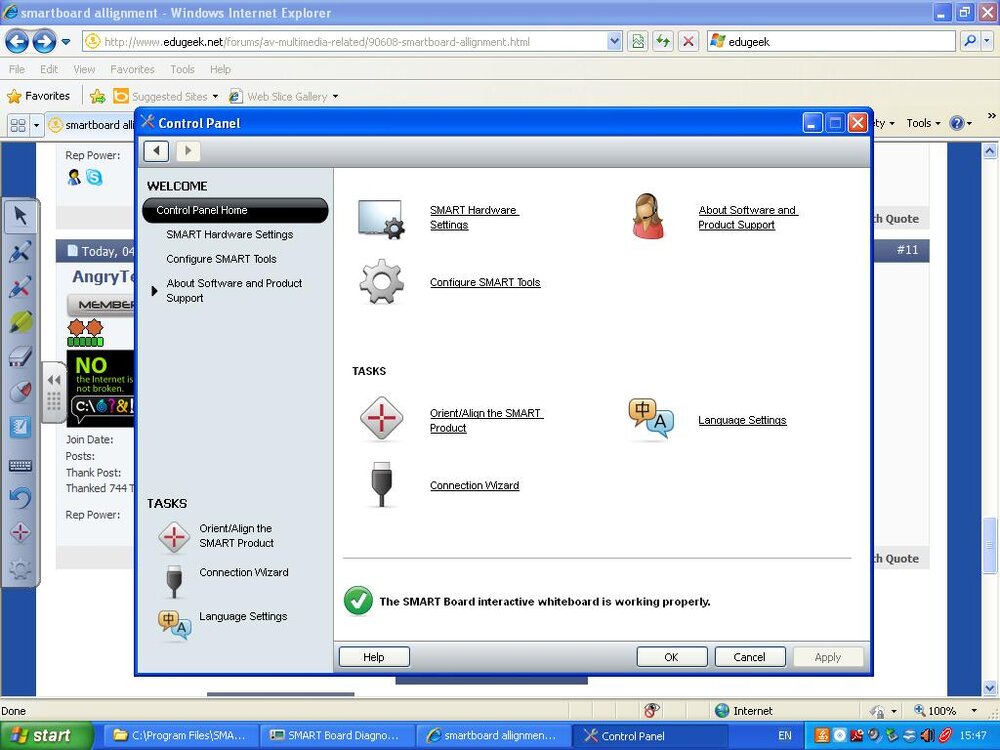Select the arrow pointer tool in SMART floating toolbar

[x=20, y=216]
